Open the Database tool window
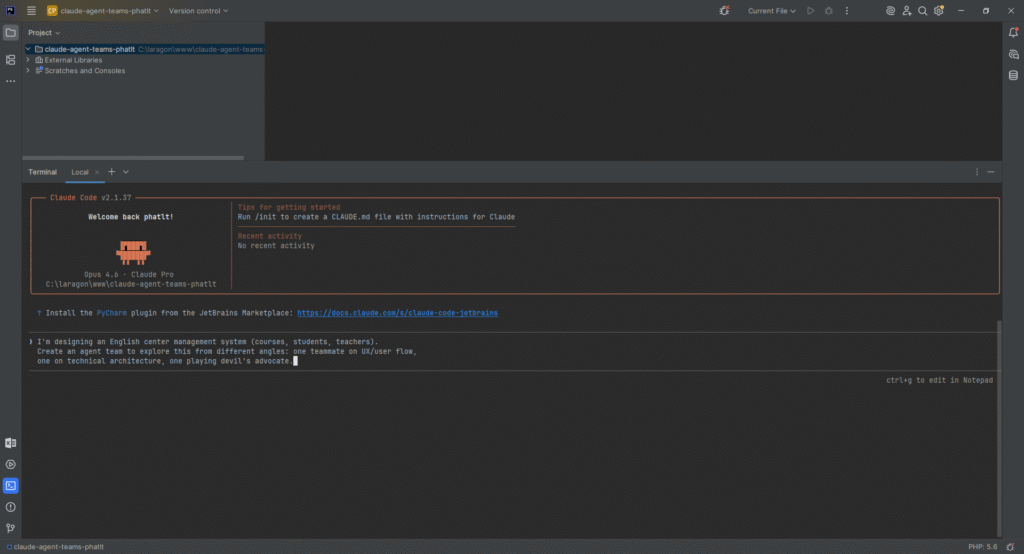This screenshot has height=554, width=1024. click(x=1013, y=75)
